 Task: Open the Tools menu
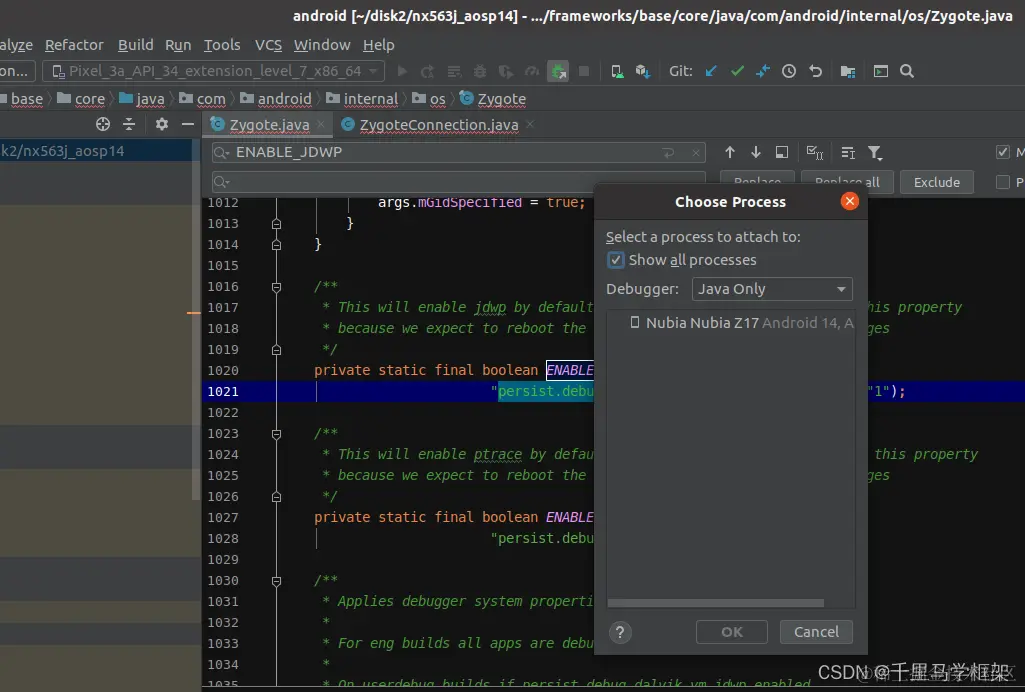tap(222, 45)
